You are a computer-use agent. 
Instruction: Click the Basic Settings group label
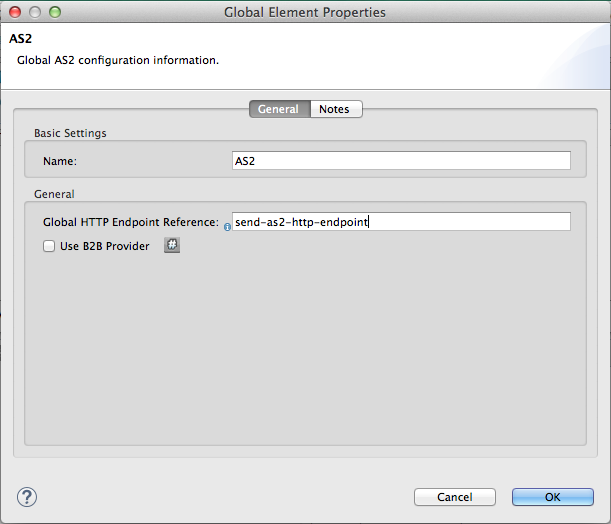tap(70, 132)
